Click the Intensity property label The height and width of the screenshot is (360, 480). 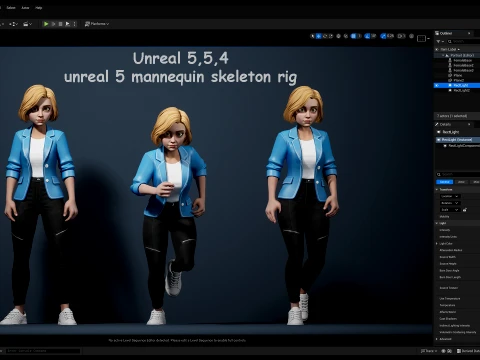click(445, 230)
